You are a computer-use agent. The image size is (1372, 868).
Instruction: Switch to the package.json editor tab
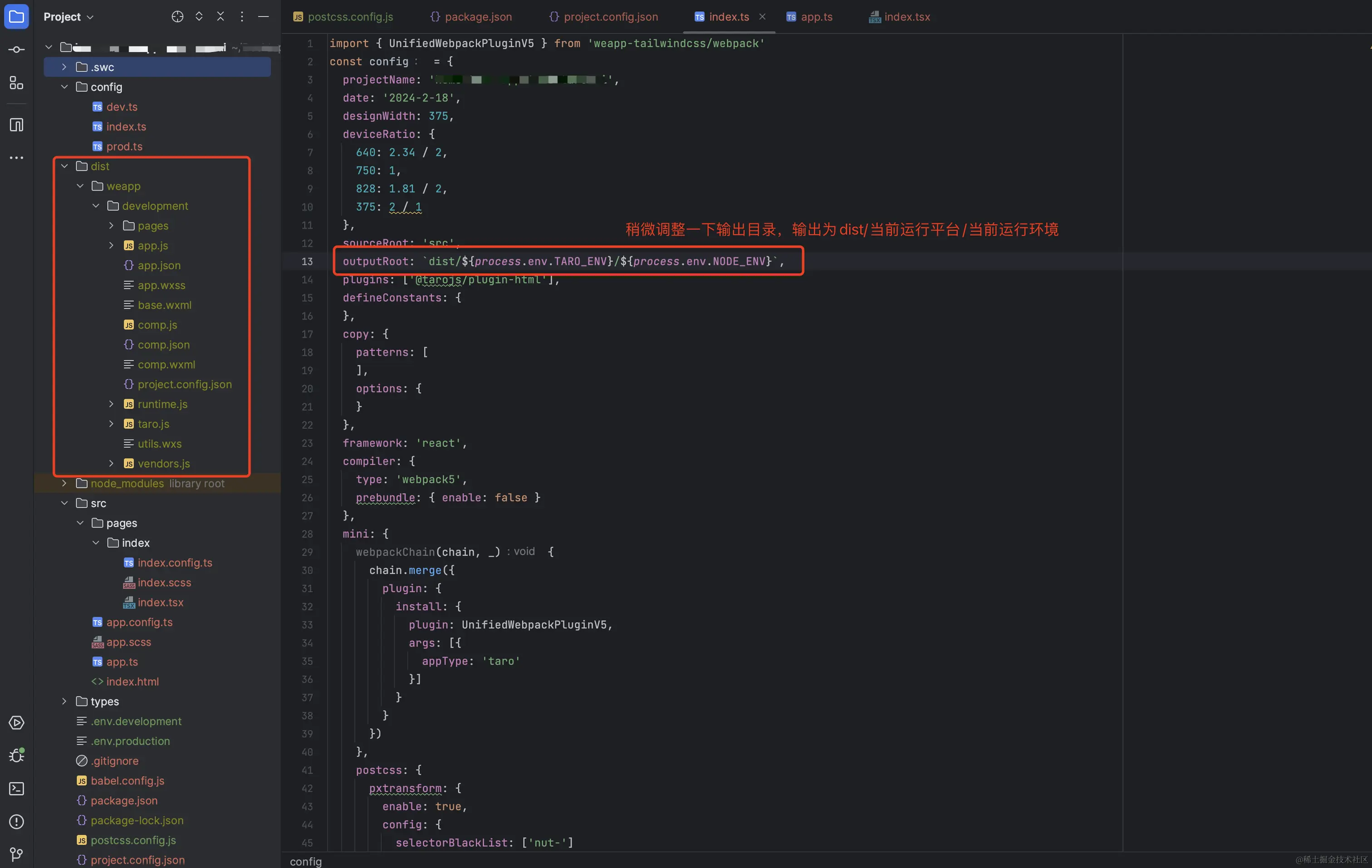477,16
